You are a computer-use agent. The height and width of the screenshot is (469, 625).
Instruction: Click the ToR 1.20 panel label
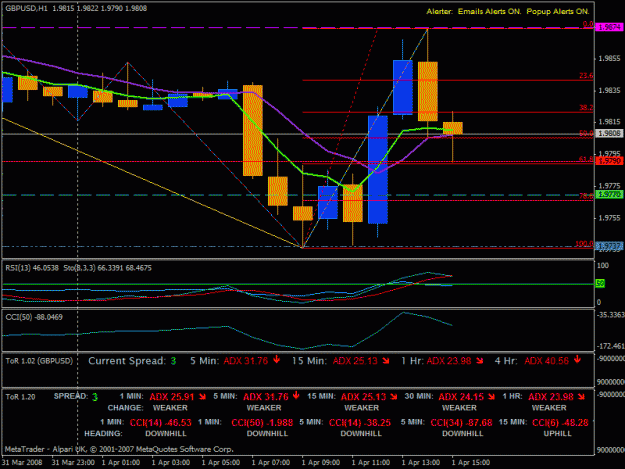pyautogui.click(x=20, y=397)
